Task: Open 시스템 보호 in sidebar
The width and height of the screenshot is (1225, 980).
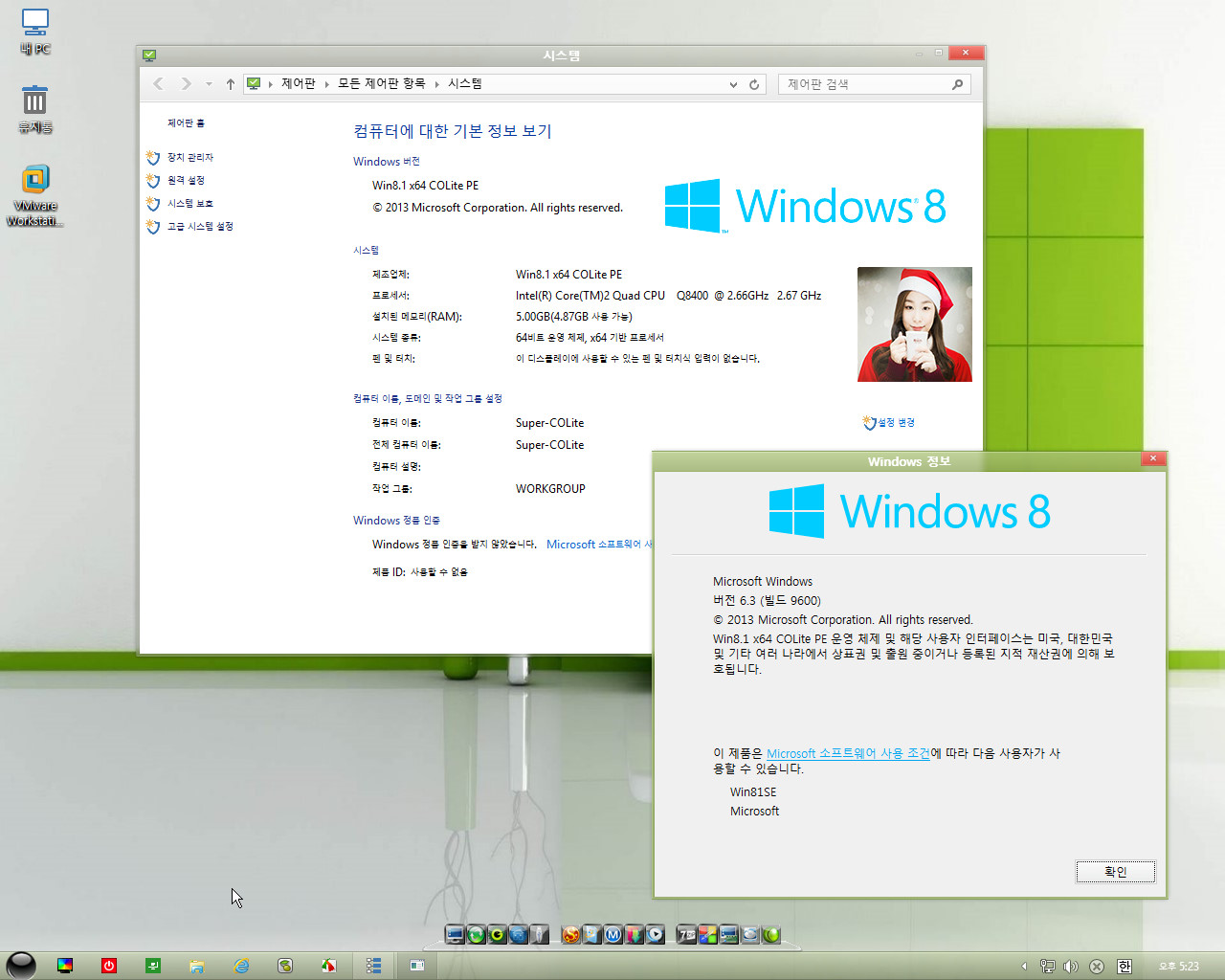Action: pyautogui.click(x=190, y=203)
